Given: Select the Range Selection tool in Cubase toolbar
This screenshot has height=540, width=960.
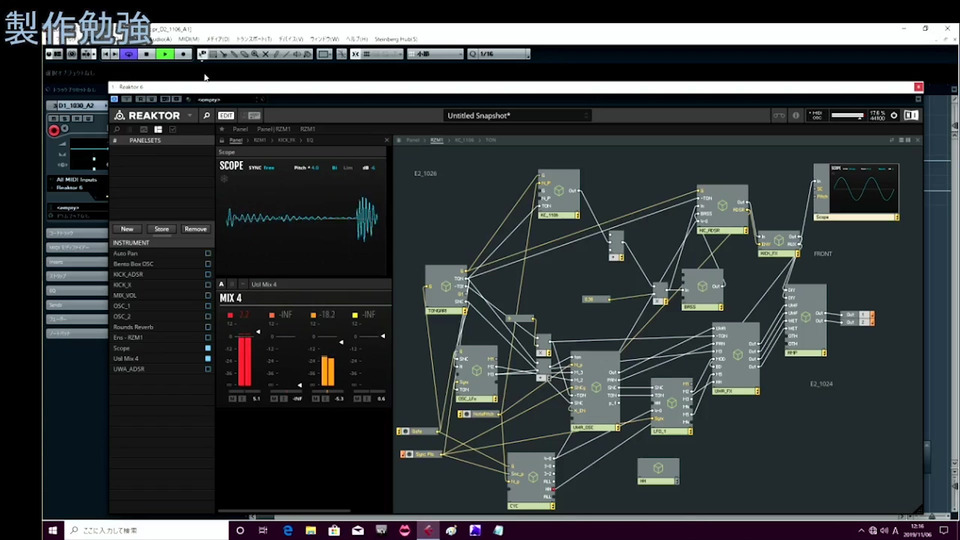Looking at the screenshot, I should pyautogui.click(x=213, y=54).
